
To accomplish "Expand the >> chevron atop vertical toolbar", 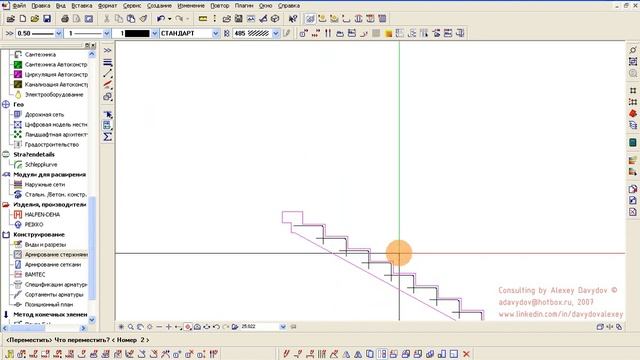I will (x=107, y=50).
